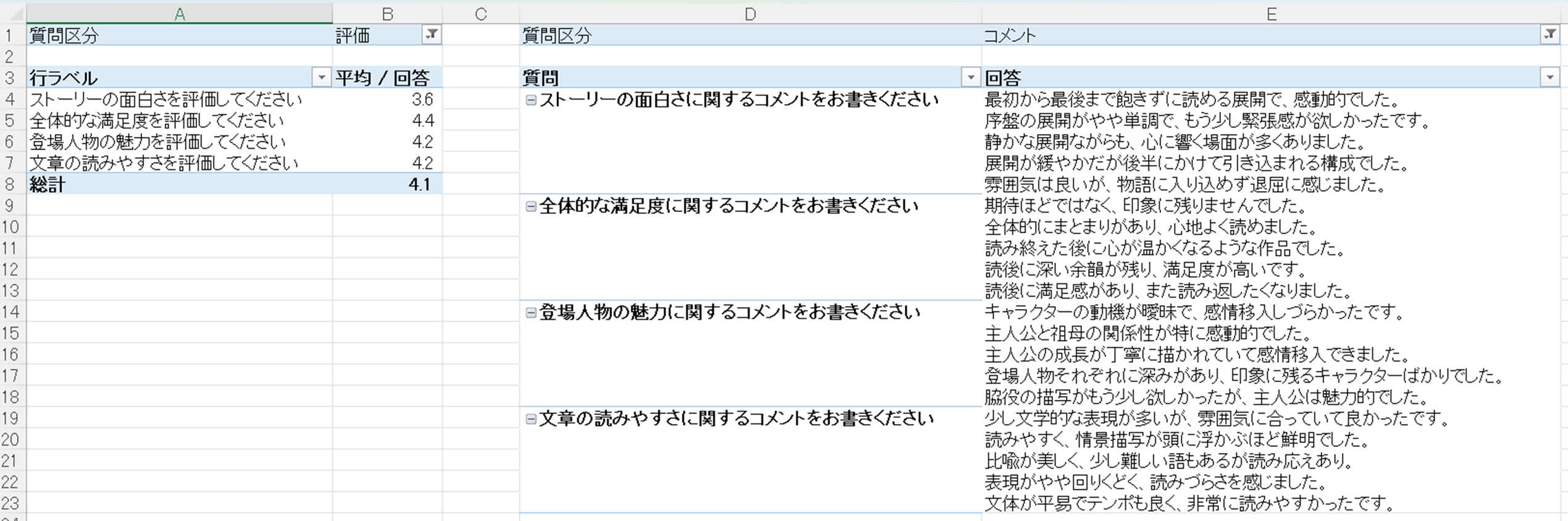
Task: Collapse the 文章の読みやすさ comment group
Action: click(530, 419)
